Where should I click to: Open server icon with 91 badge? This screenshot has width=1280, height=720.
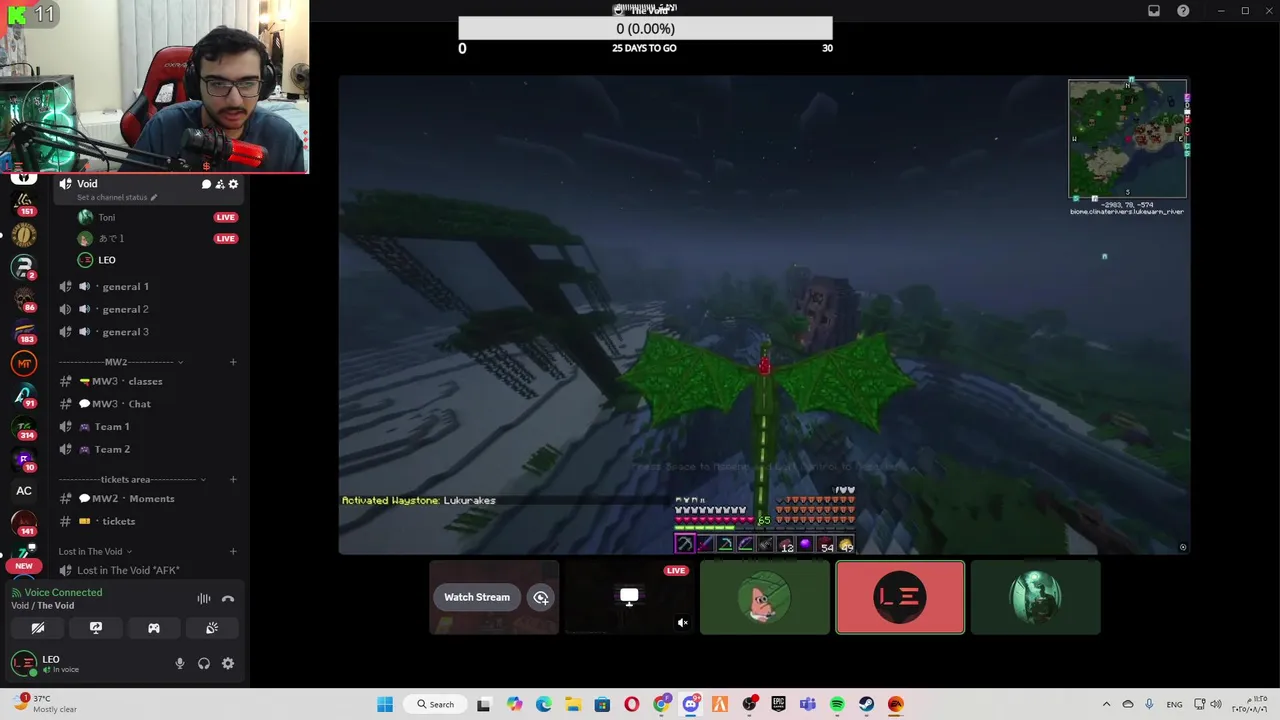pos(24,396)
